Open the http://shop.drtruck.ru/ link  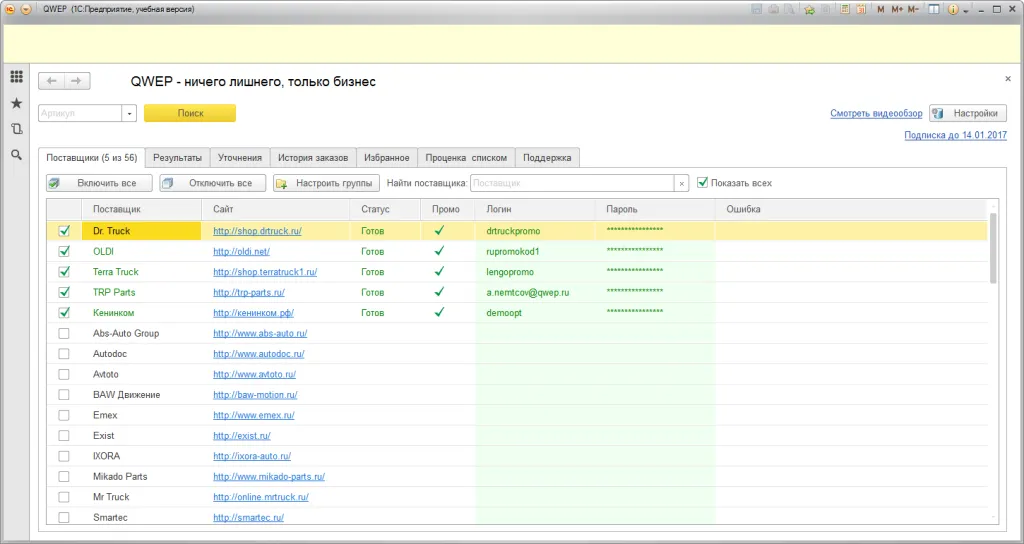click(257, 231)
